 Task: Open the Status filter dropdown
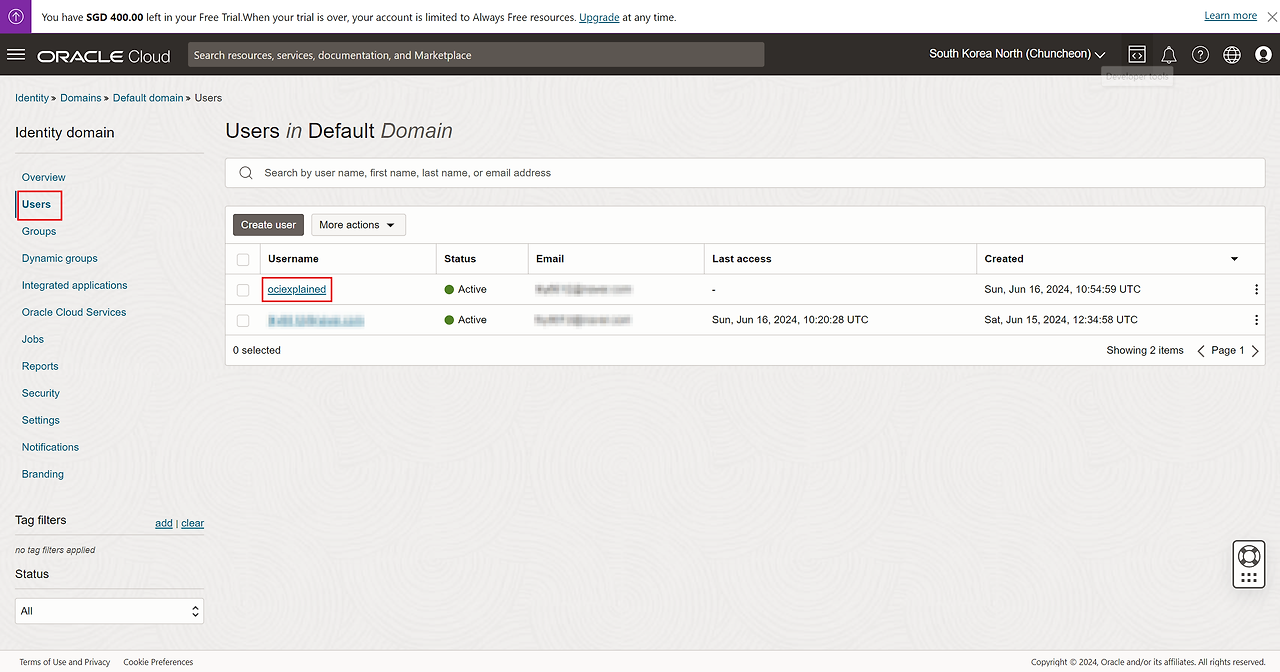109,611
